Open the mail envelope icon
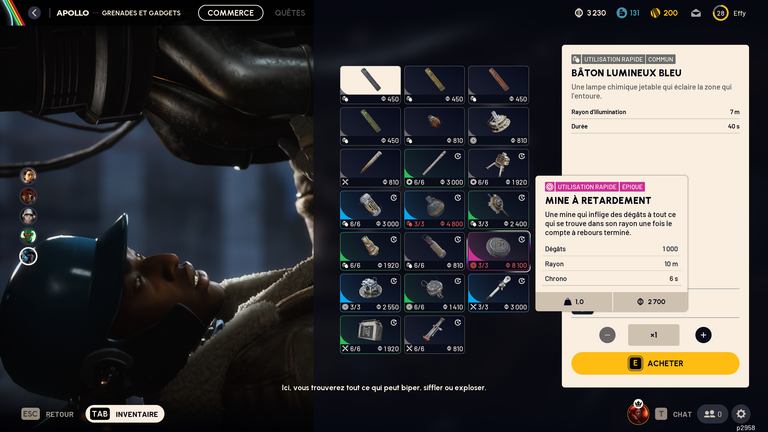The image size is (768, 432). pyautogui.click(x=696, y=13)
